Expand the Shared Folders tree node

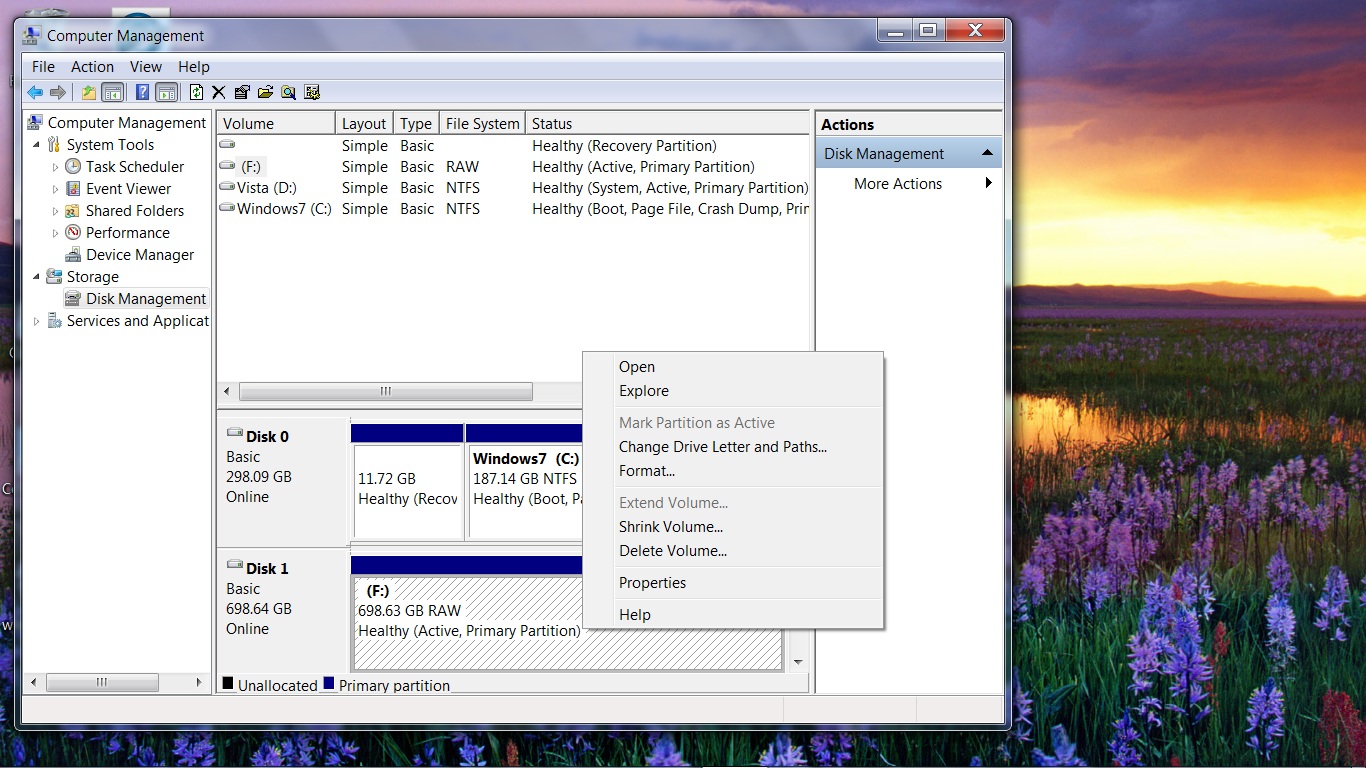[x=55, y=211]
